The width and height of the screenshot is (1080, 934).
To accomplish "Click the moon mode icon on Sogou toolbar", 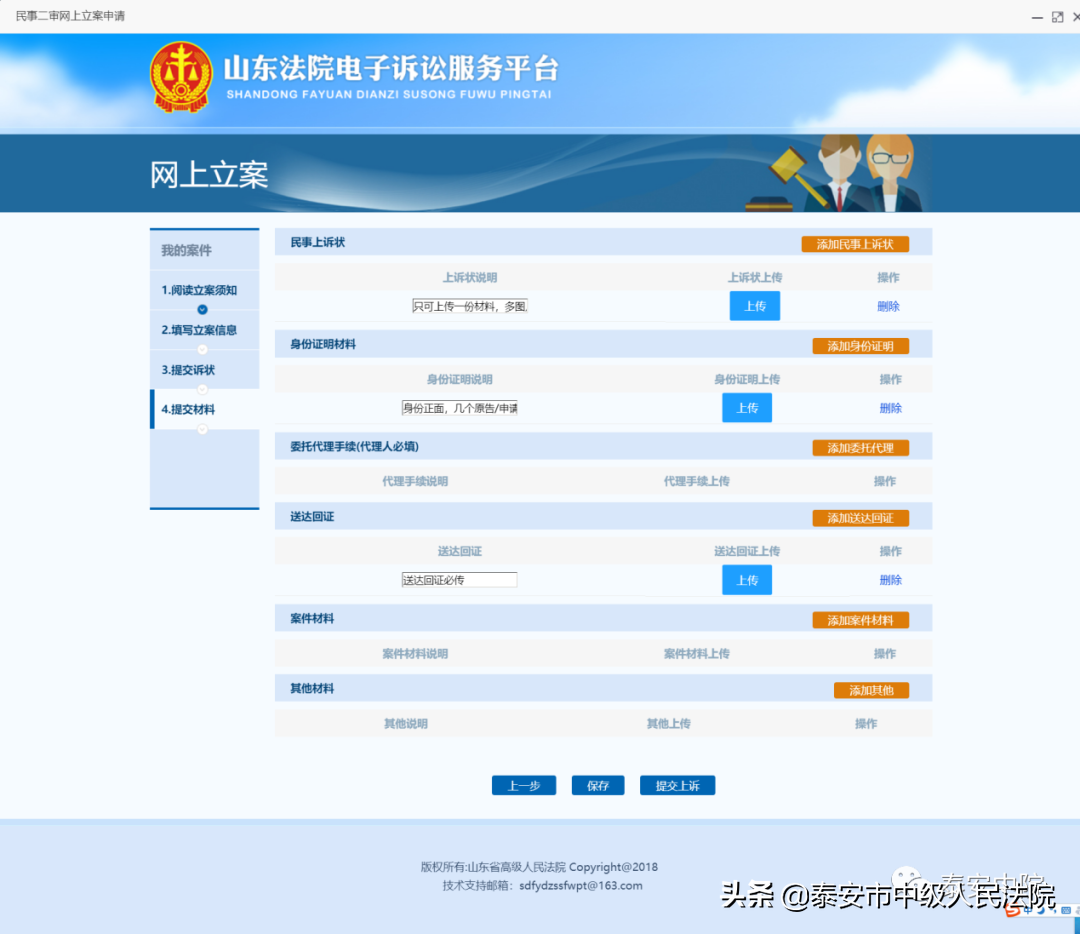I will [1041, 910].
